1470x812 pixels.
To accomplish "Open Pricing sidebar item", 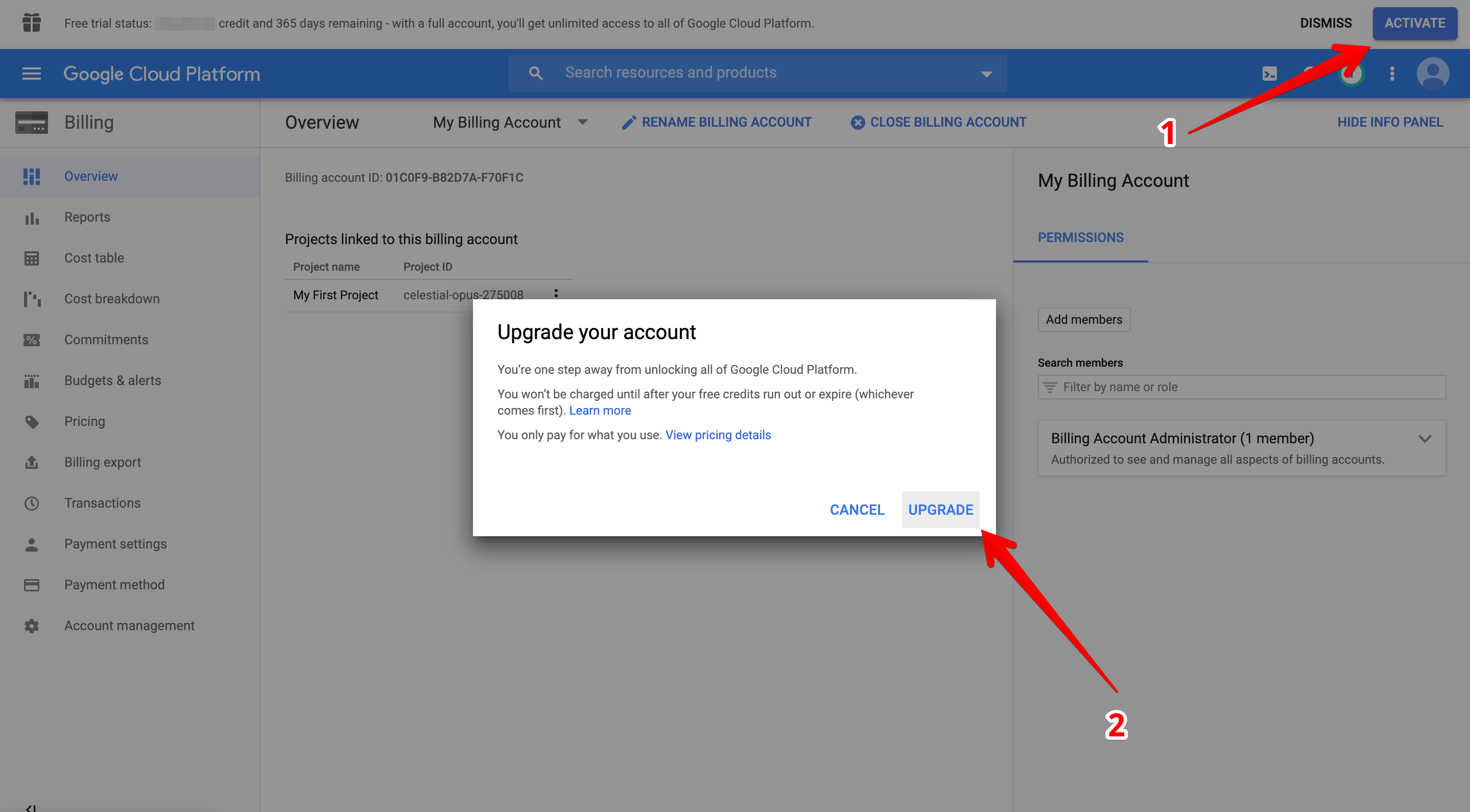I will click(x=130, y=422).
